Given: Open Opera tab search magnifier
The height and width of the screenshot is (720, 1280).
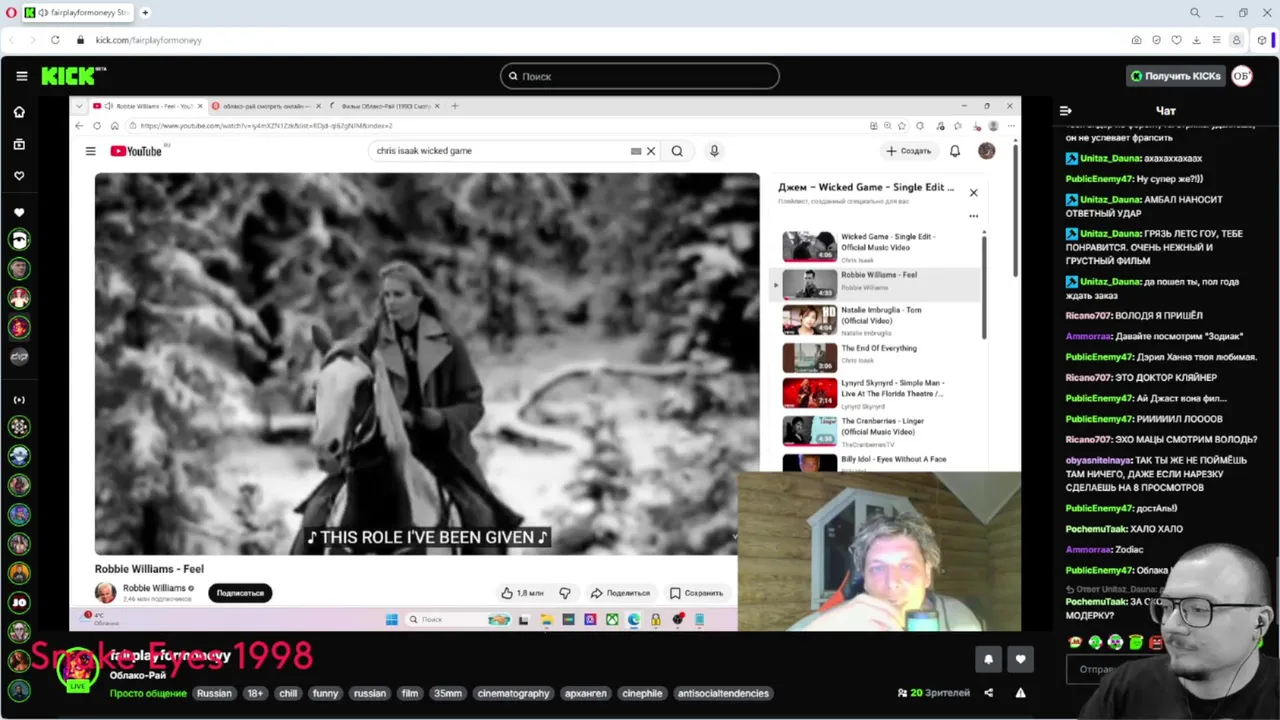Looking at the screenshot, I should 1194,12.
